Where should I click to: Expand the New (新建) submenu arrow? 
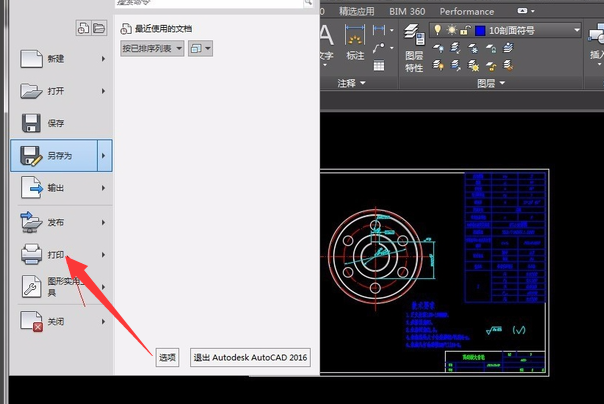point(103,59)
